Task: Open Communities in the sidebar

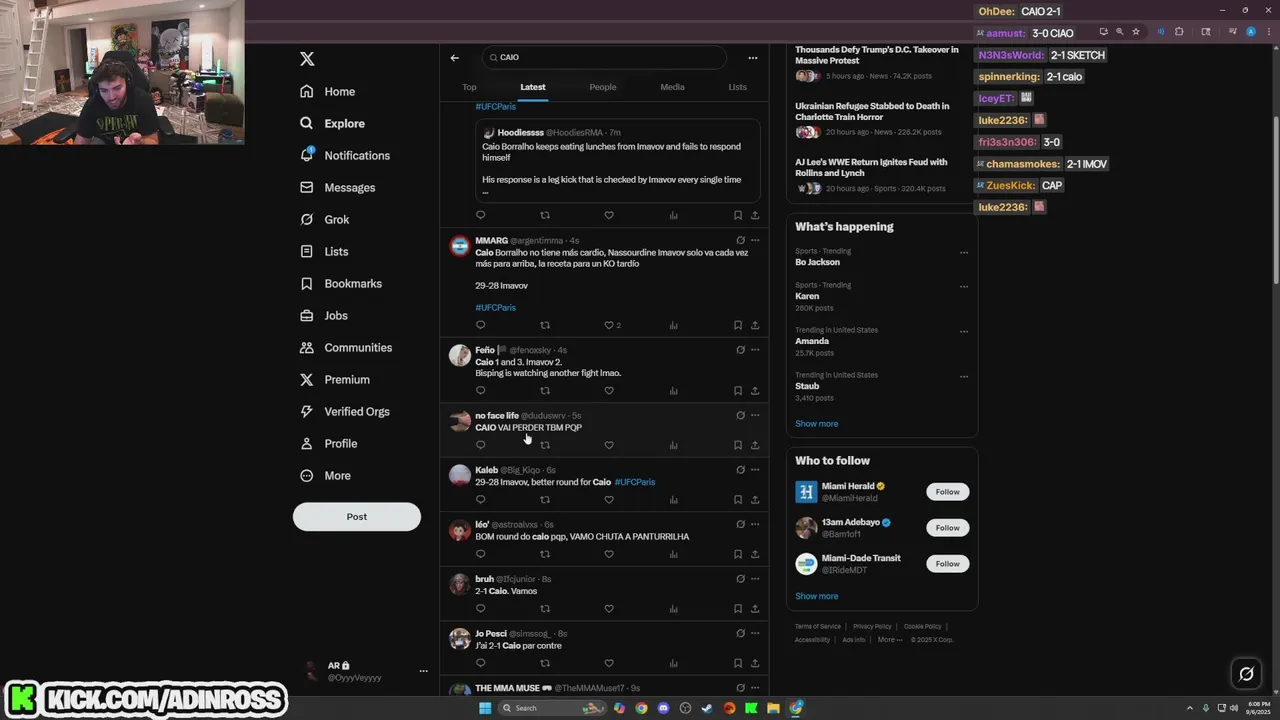Action: pos(346,348)
